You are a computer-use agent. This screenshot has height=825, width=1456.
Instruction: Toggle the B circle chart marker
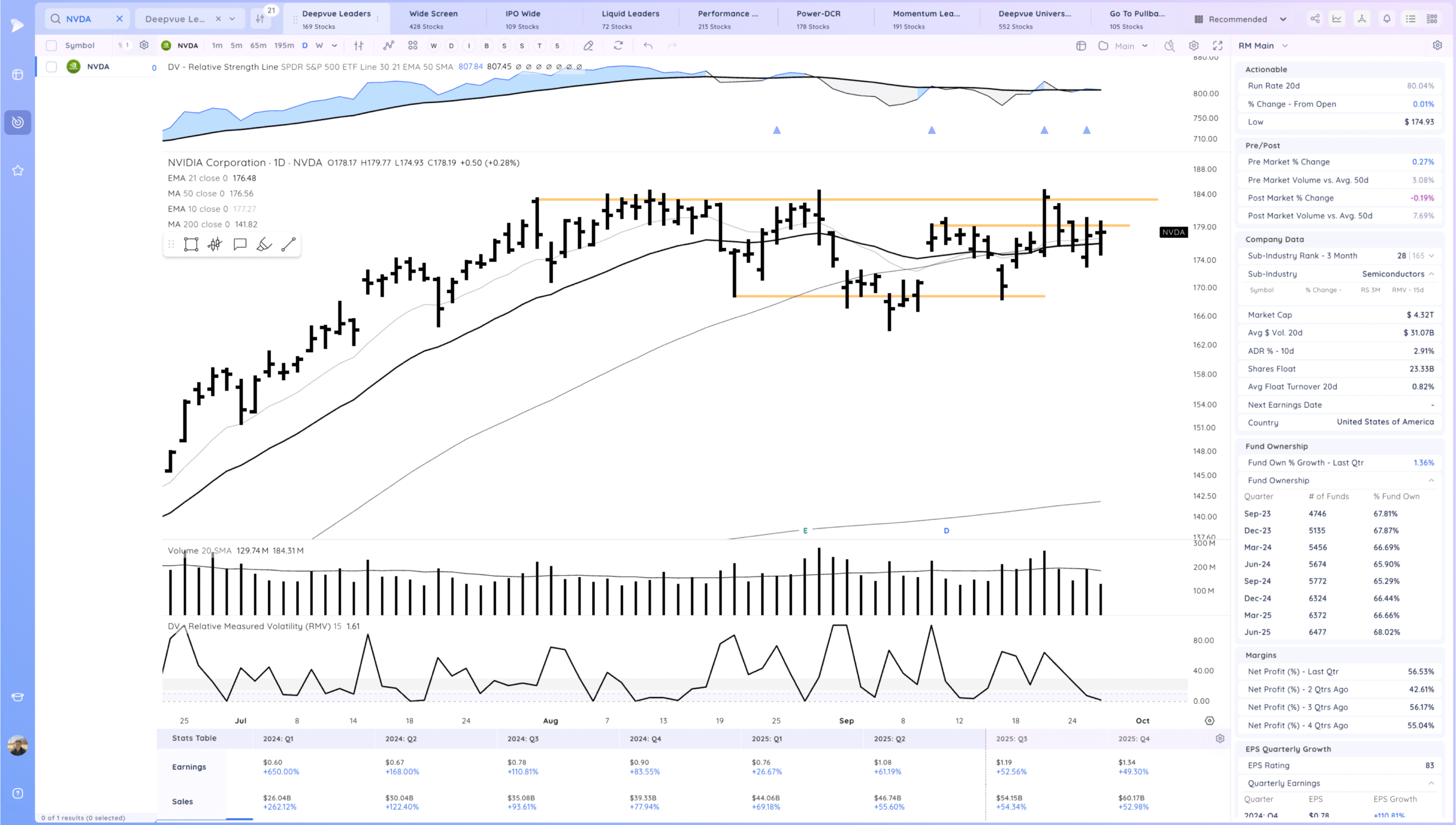pyautogui.click(x=486, y=46)
